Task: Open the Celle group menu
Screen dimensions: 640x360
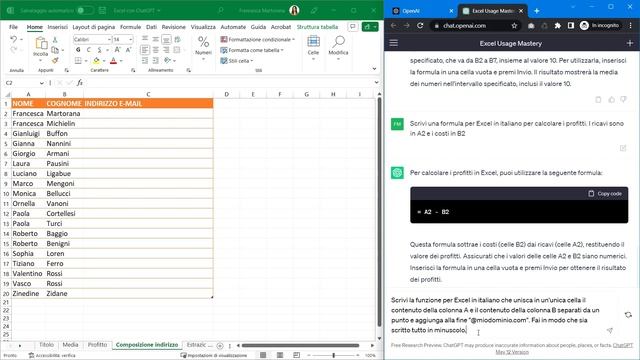Action: pos(313,48)
